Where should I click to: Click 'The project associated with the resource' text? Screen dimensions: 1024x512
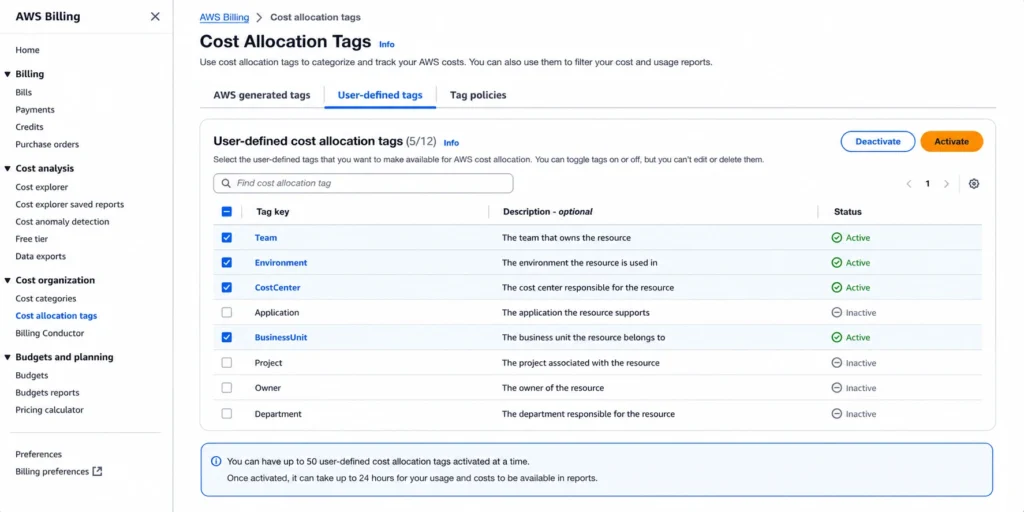point(581,362)
